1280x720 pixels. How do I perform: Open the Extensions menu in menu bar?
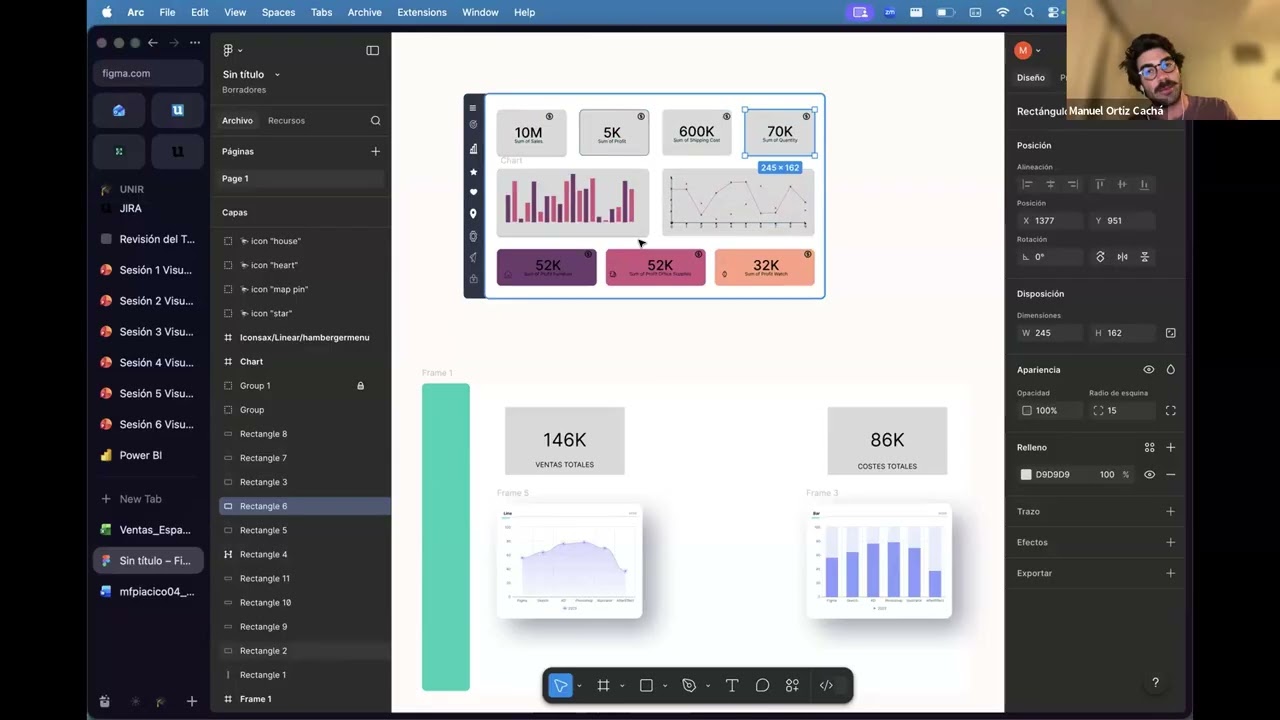[x=422, y=12]
